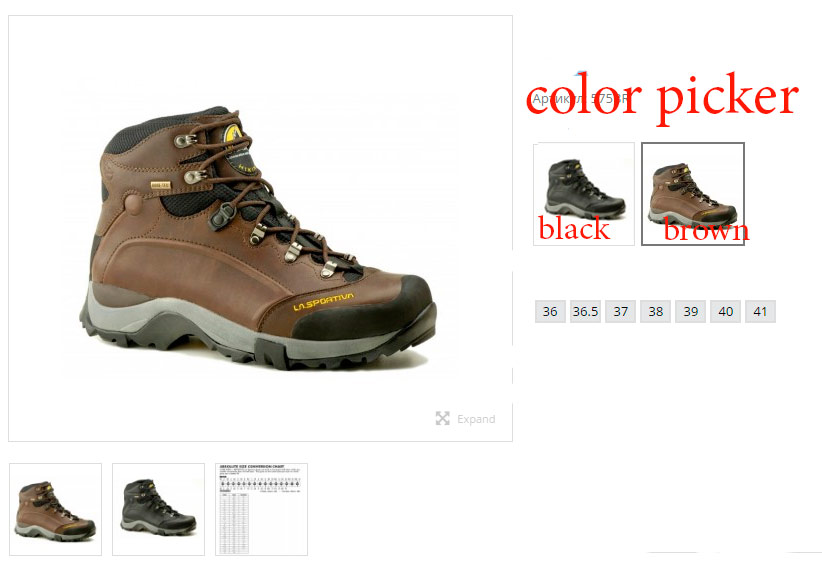The image size is (822, 565).
Task: Select the brown boot color swatch
Action: 693,194
